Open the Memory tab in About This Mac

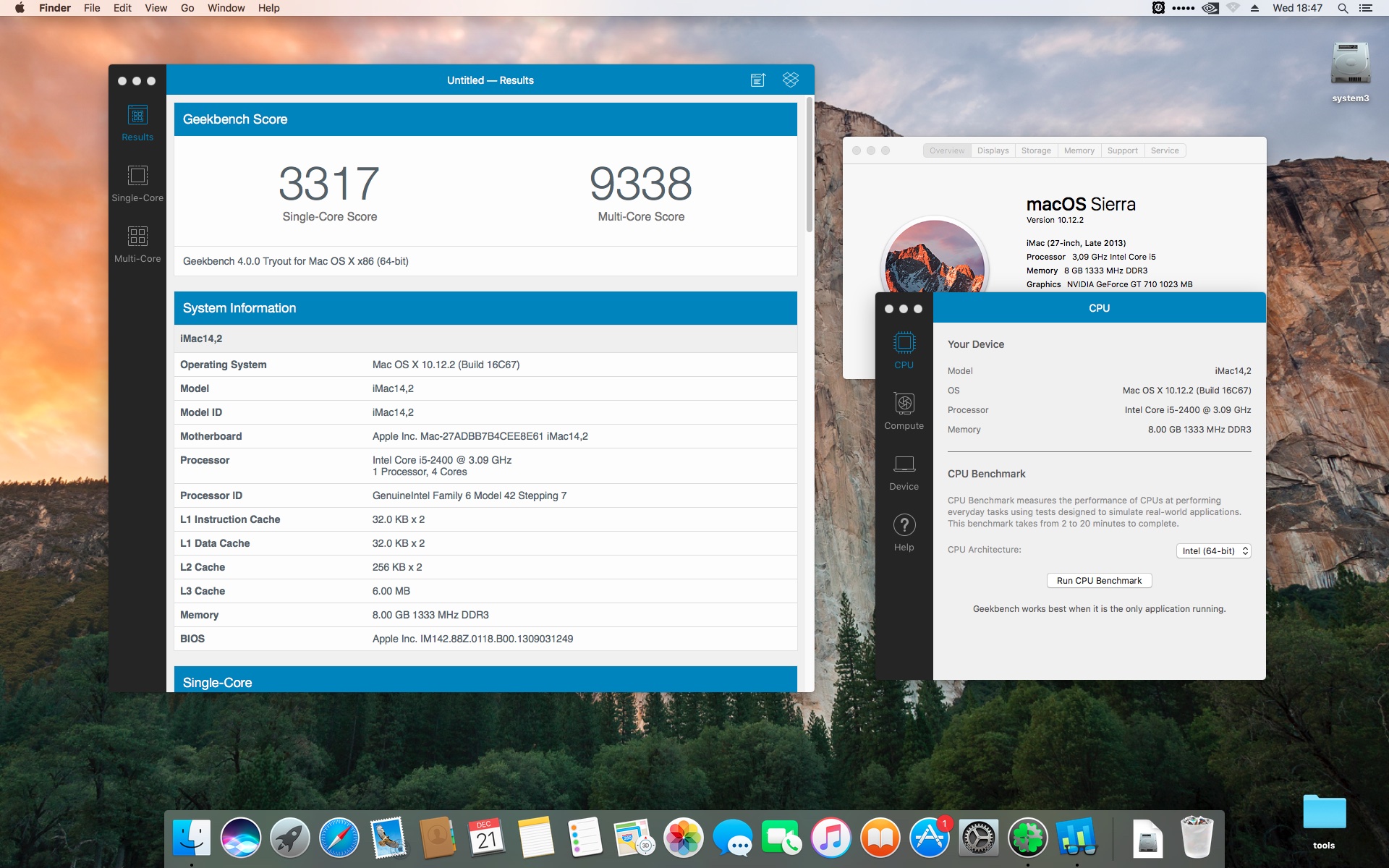pyautogui.click(x=1079, y=150)
